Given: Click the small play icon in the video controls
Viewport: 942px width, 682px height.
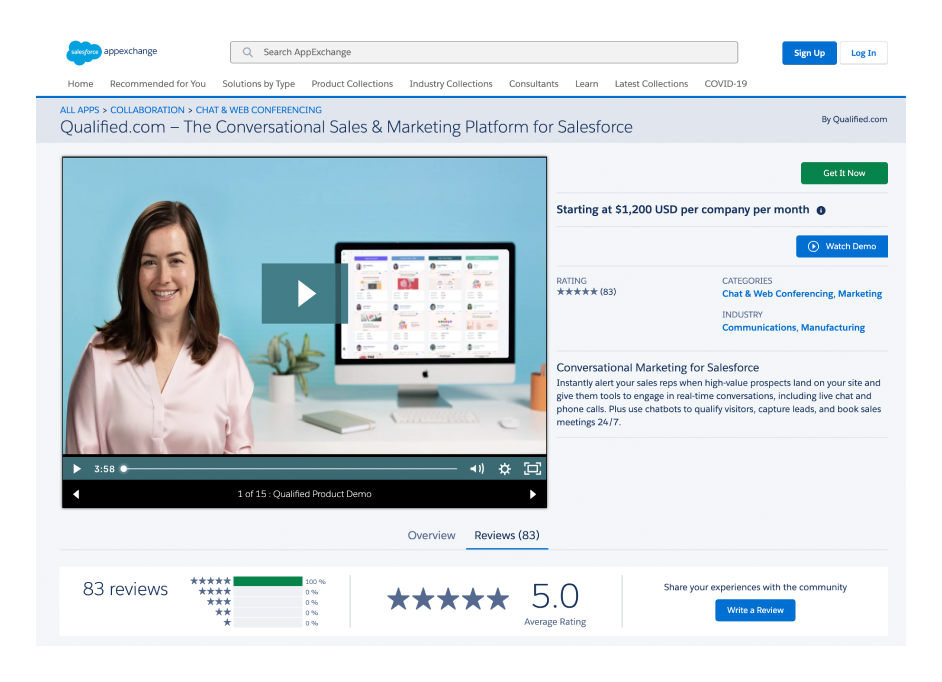Looking at the screenshot, I should (x=77, y=469).
